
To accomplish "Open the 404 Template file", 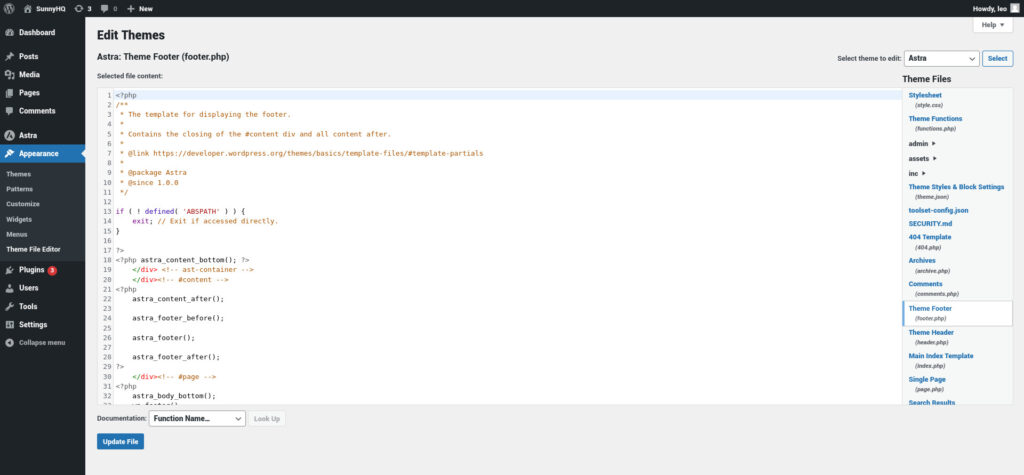I will coord(930,242).
